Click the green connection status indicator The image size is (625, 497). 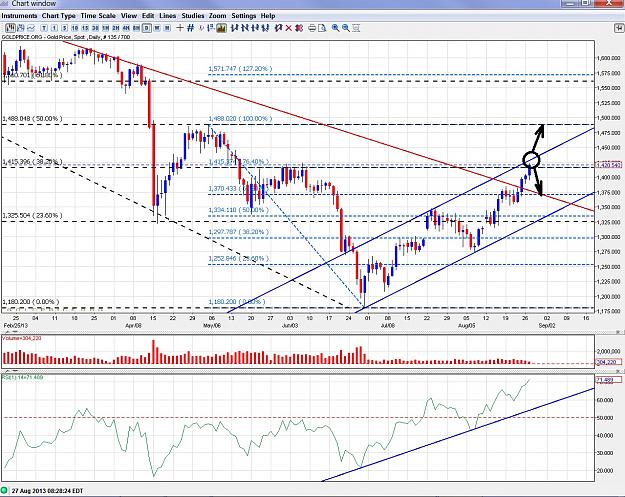click(x=4, y=490)
